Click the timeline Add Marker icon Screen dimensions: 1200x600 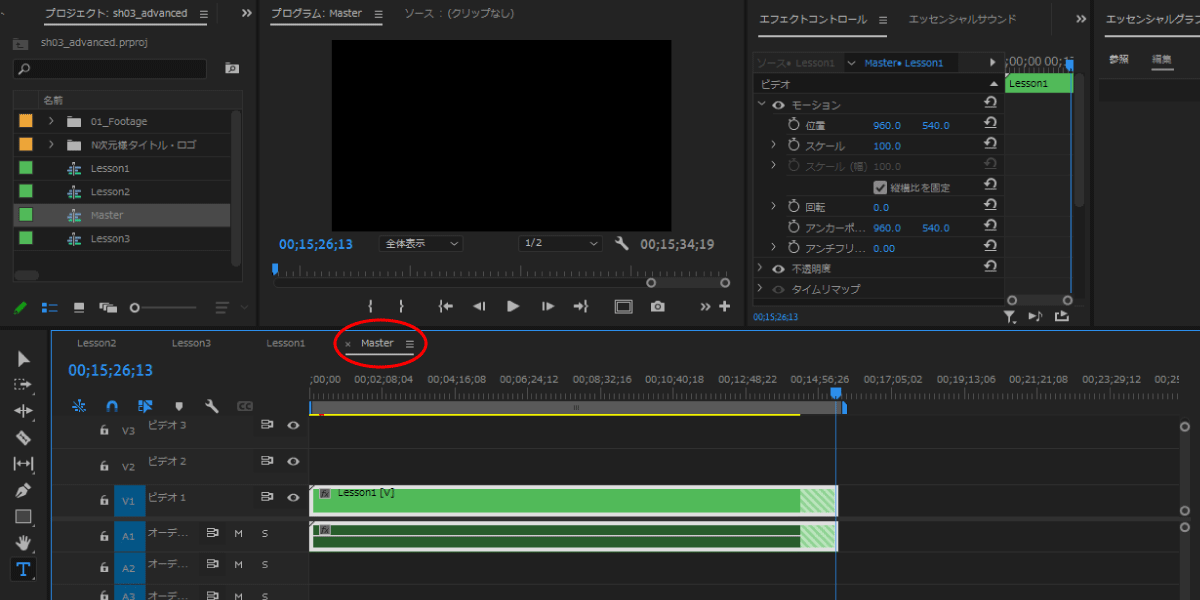click(179, 406)
